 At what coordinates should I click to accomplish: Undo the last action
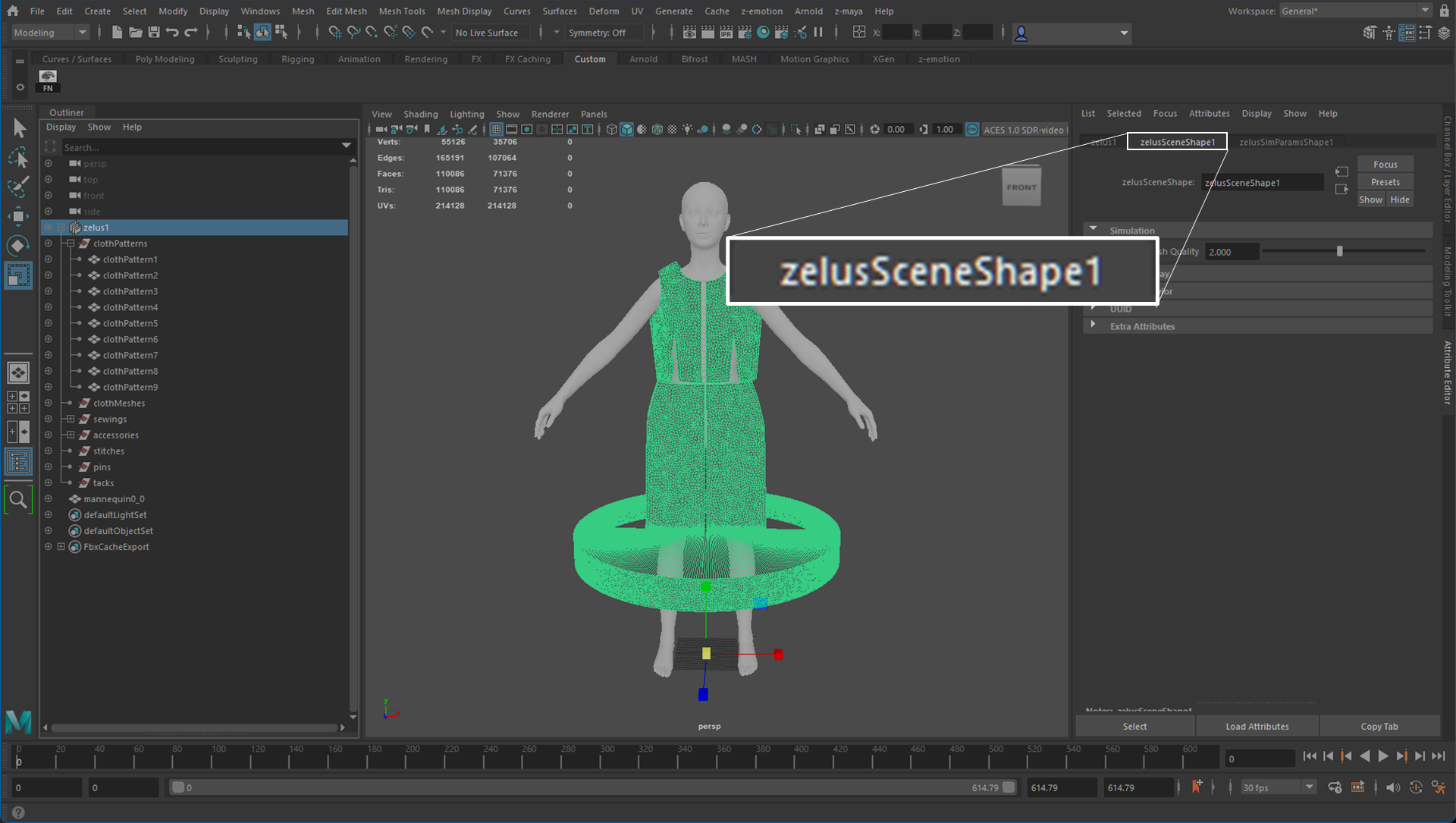172,33
